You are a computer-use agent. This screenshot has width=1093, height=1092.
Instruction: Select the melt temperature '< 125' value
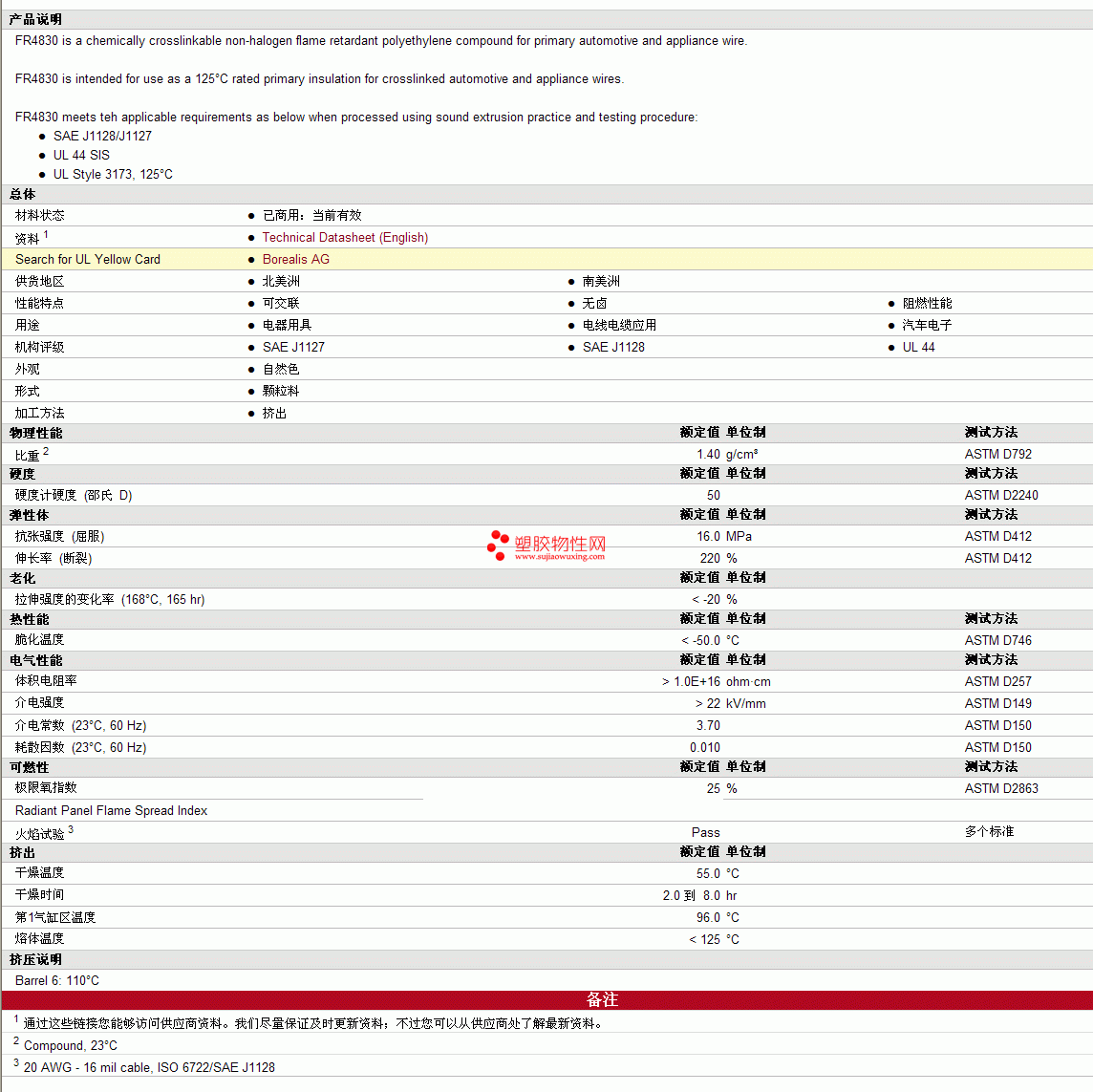pyautogui.click(x=705, y=939)
